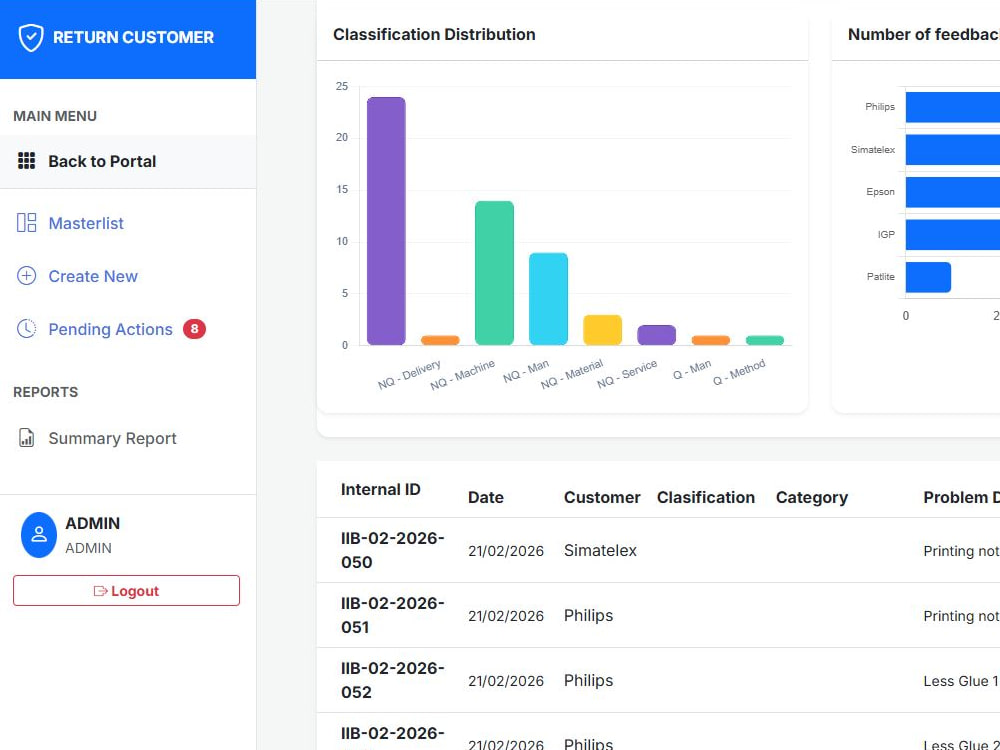Click the green NQ - Man bar

494,273
